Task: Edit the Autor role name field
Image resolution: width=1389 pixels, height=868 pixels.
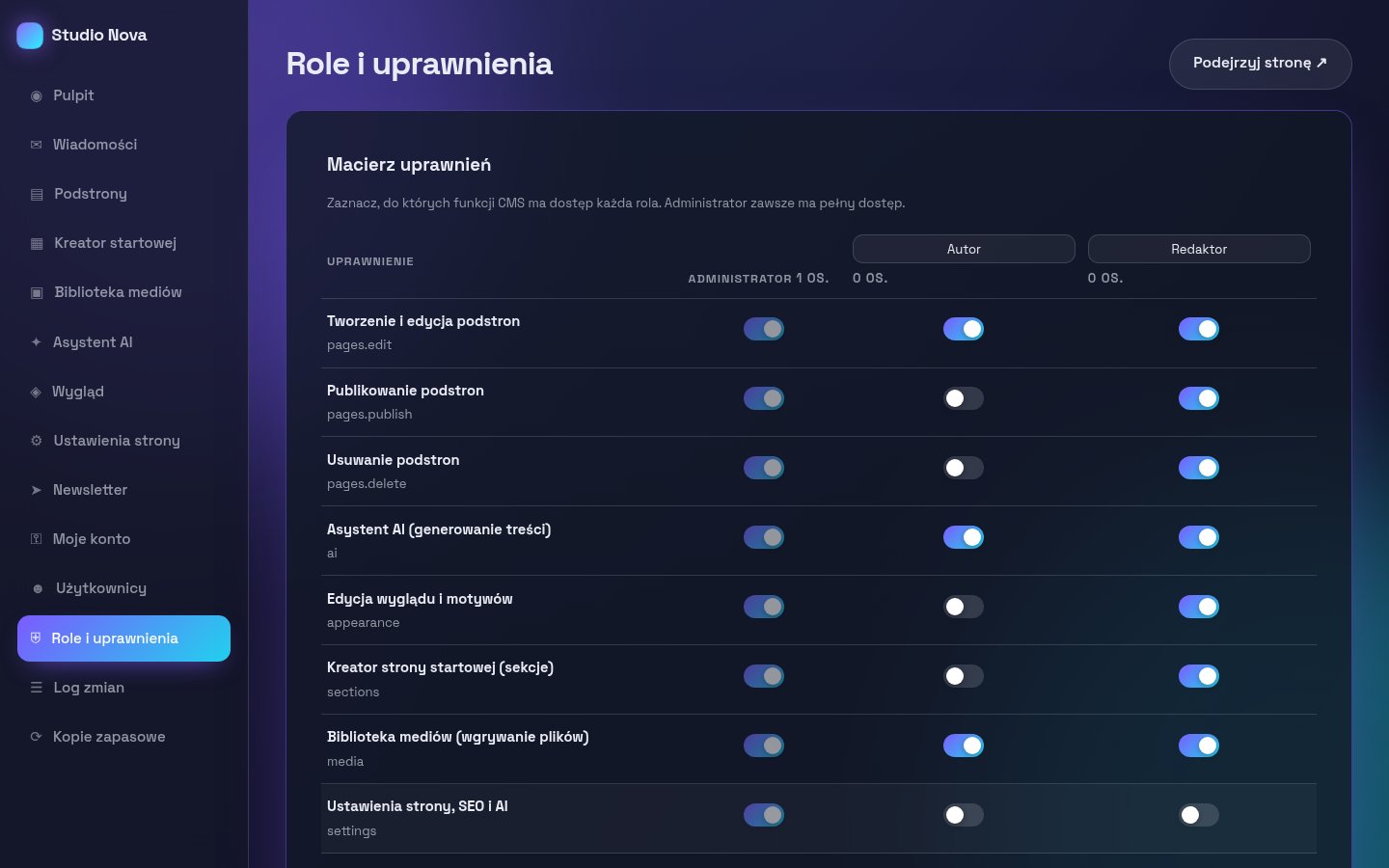Action: [x=964, y=249]
